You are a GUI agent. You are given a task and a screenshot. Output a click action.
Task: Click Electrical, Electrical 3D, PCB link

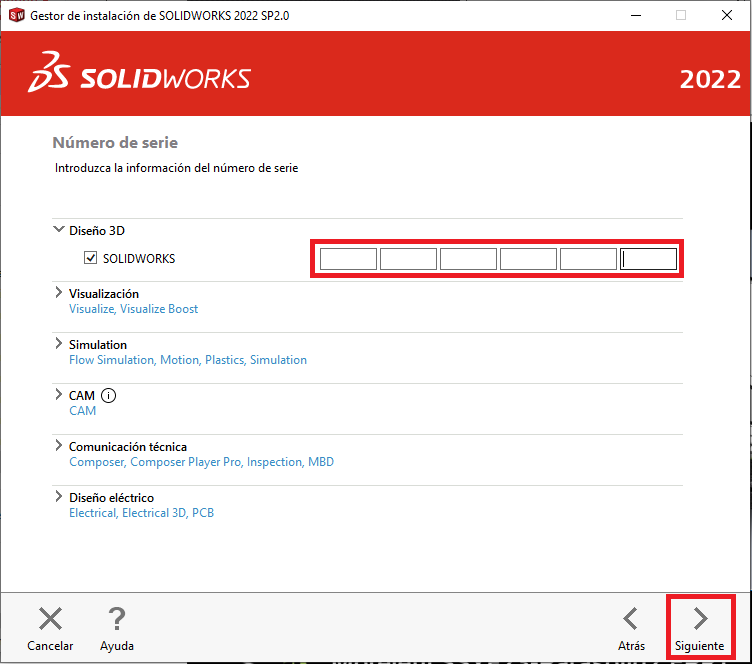(x=141, y=513)
